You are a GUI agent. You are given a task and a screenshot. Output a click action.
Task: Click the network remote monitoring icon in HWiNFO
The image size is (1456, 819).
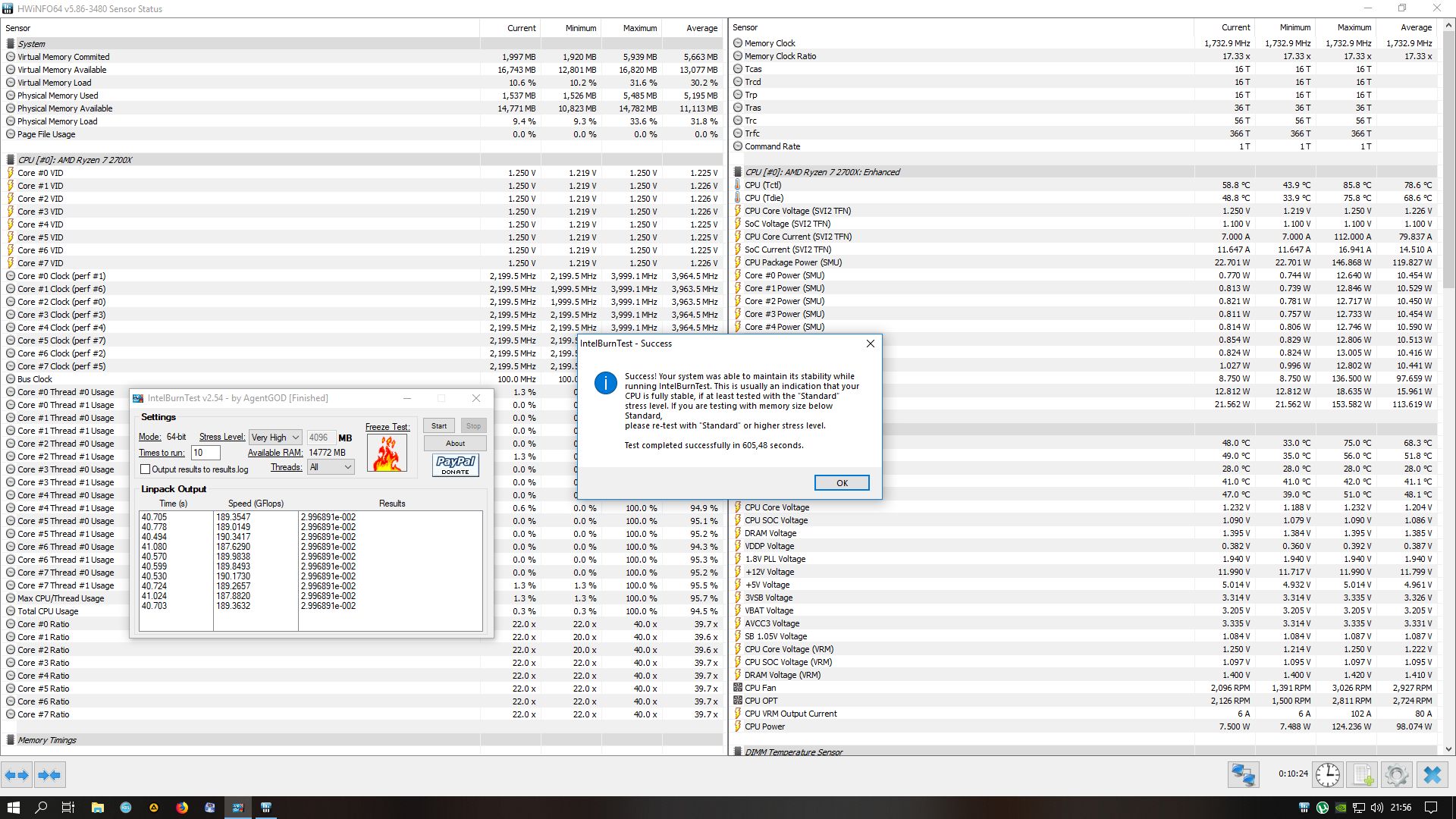[x=1244, y=774]
